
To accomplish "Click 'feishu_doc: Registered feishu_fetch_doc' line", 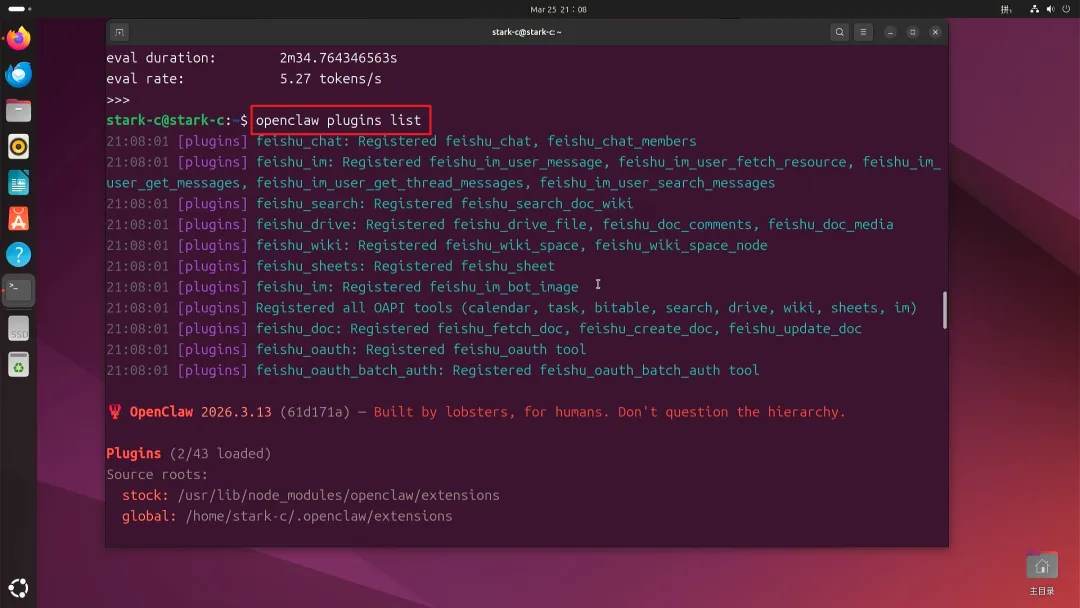I will click(x=484, y=328).
